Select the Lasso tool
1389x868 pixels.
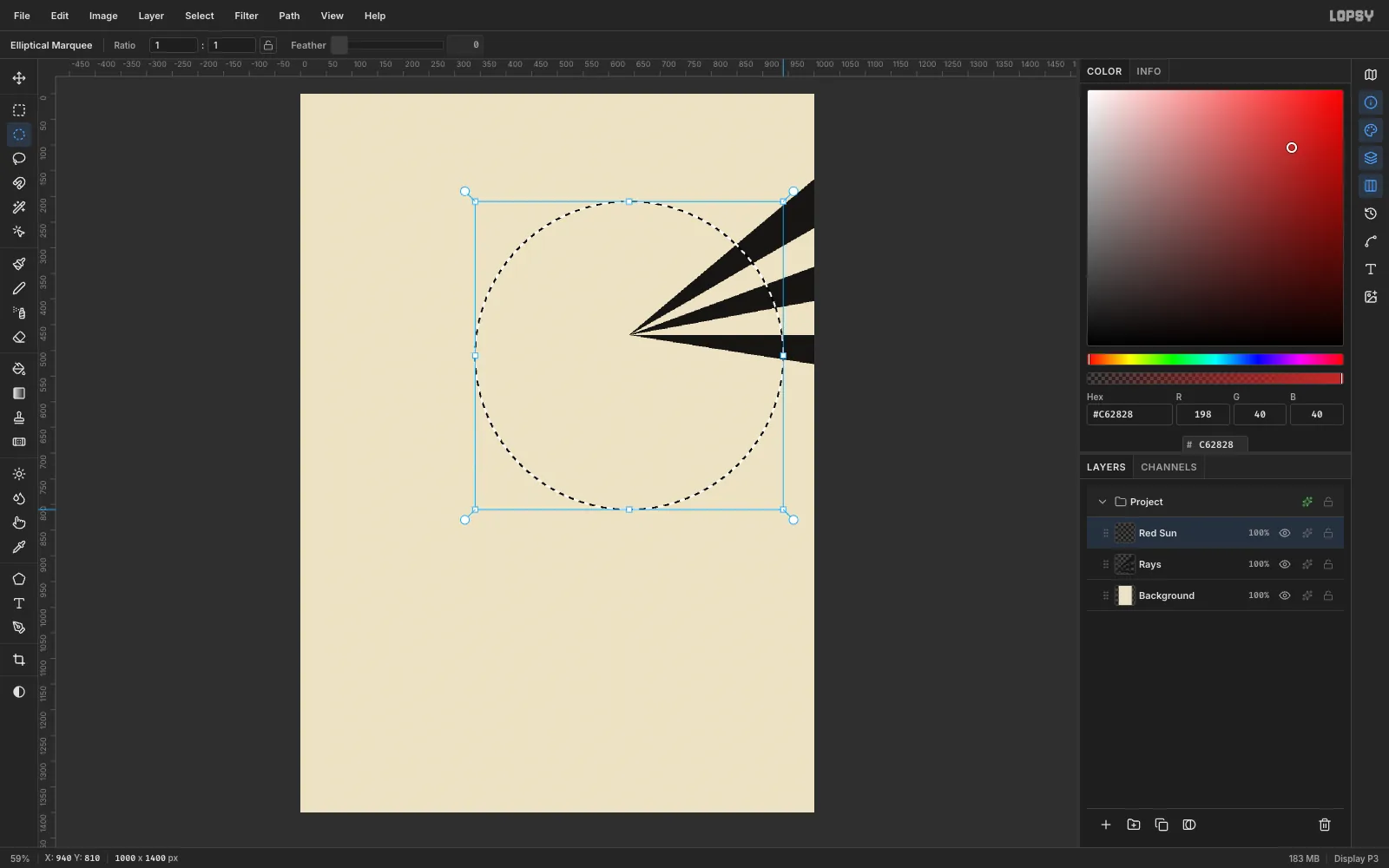(x=19, y=159)
